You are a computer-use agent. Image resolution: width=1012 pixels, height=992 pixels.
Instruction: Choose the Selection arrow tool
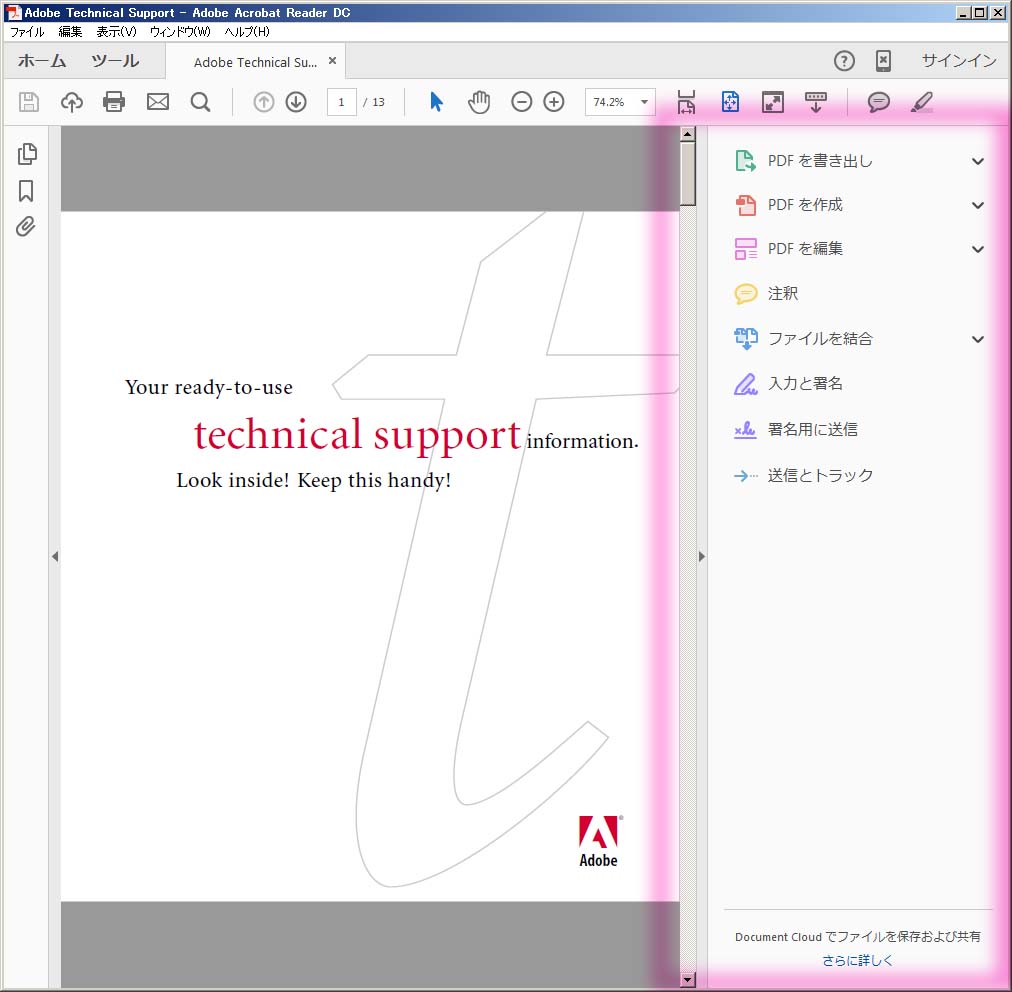[x=436, y=102]
